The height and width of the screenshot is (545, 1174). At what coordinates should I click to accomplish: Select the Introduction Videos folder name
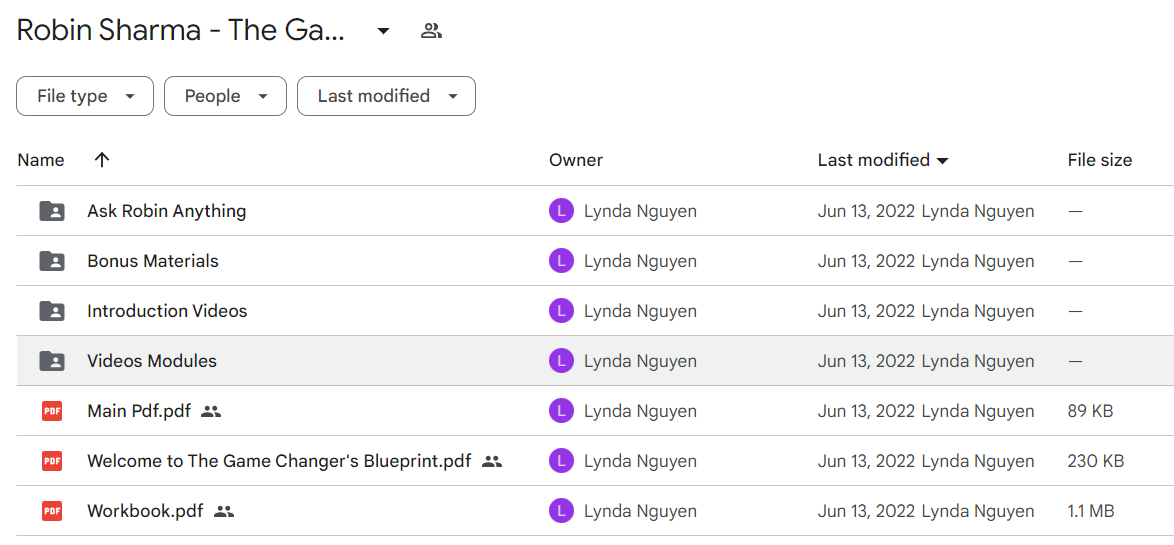pos(167,311)
